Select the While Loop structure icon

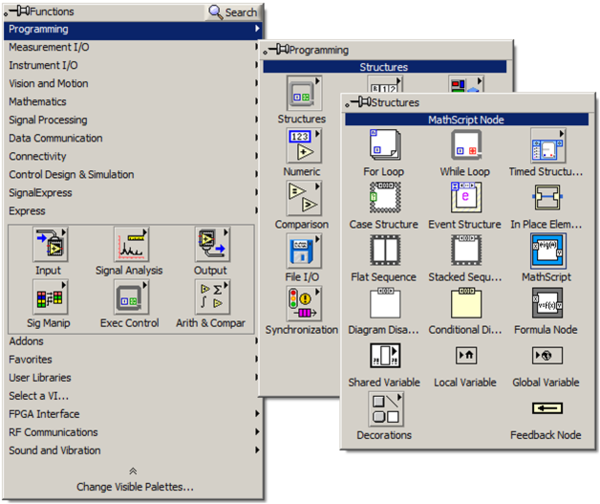[x=466, y=145]
